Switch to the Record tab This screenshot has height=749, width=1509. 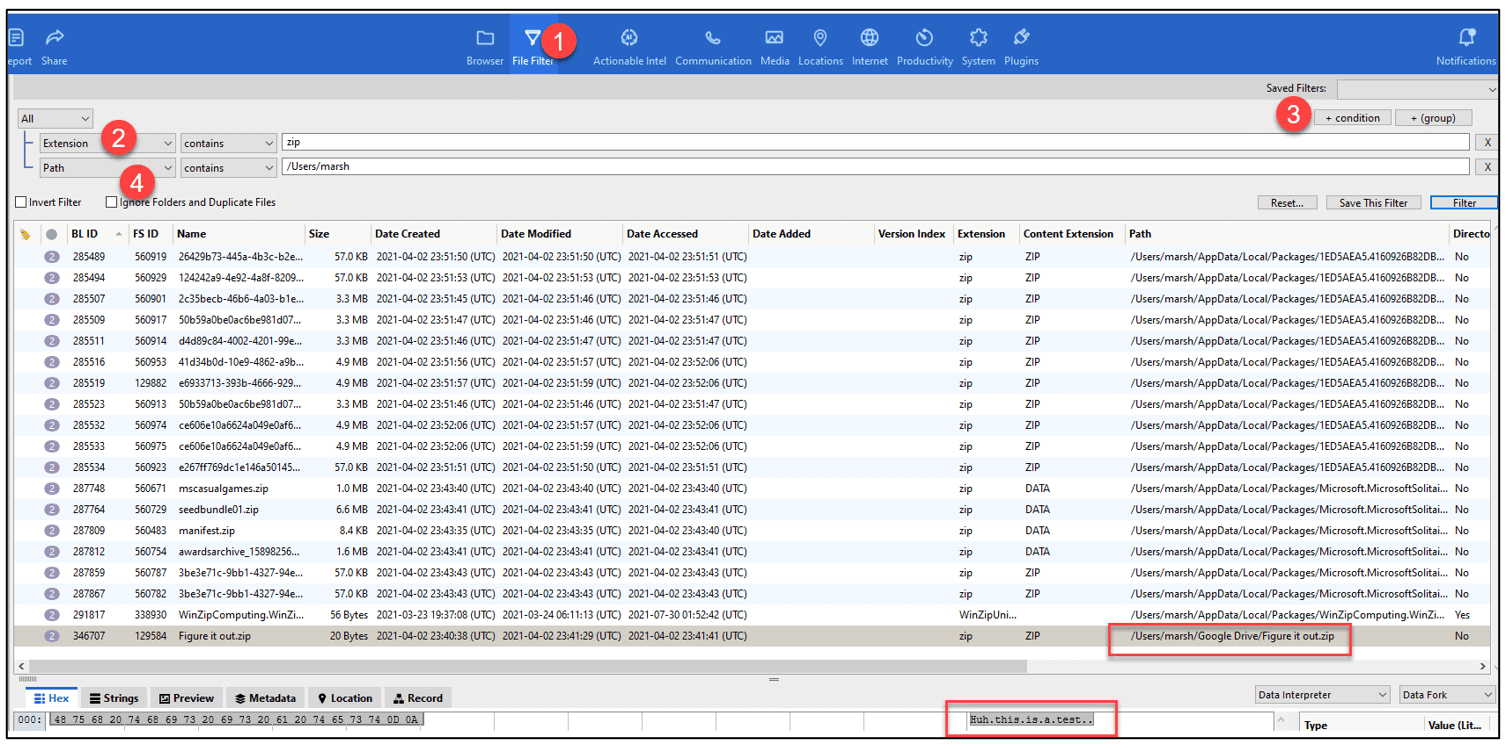coord(418,698)
